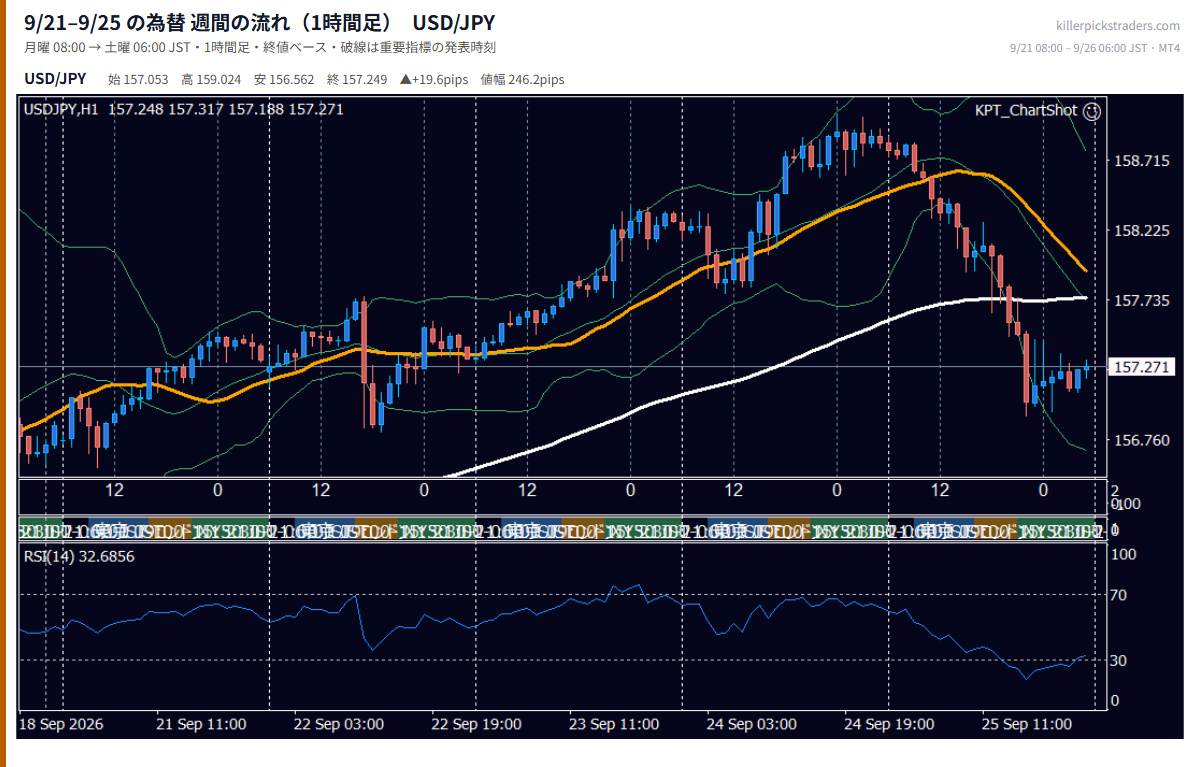This screenshot has height=767, width=1200.
Task: Click the USDJPY,H1 chart header quote line
Action: (184, 109)
